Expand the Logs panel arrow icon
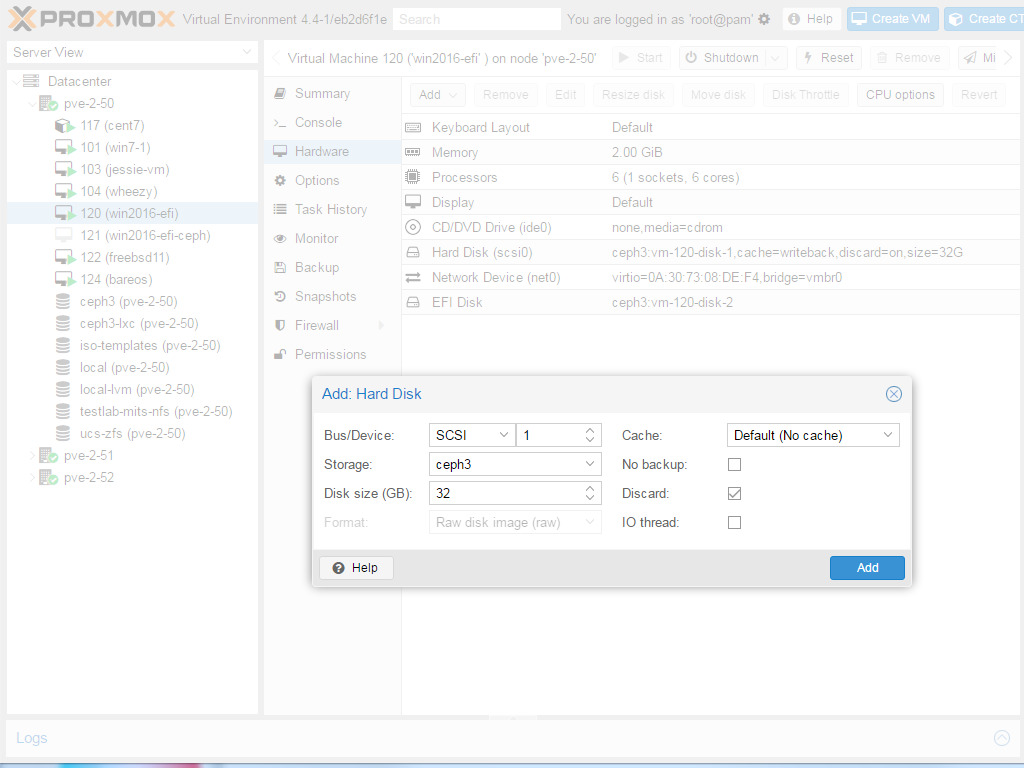 (x=1001, y=738)
